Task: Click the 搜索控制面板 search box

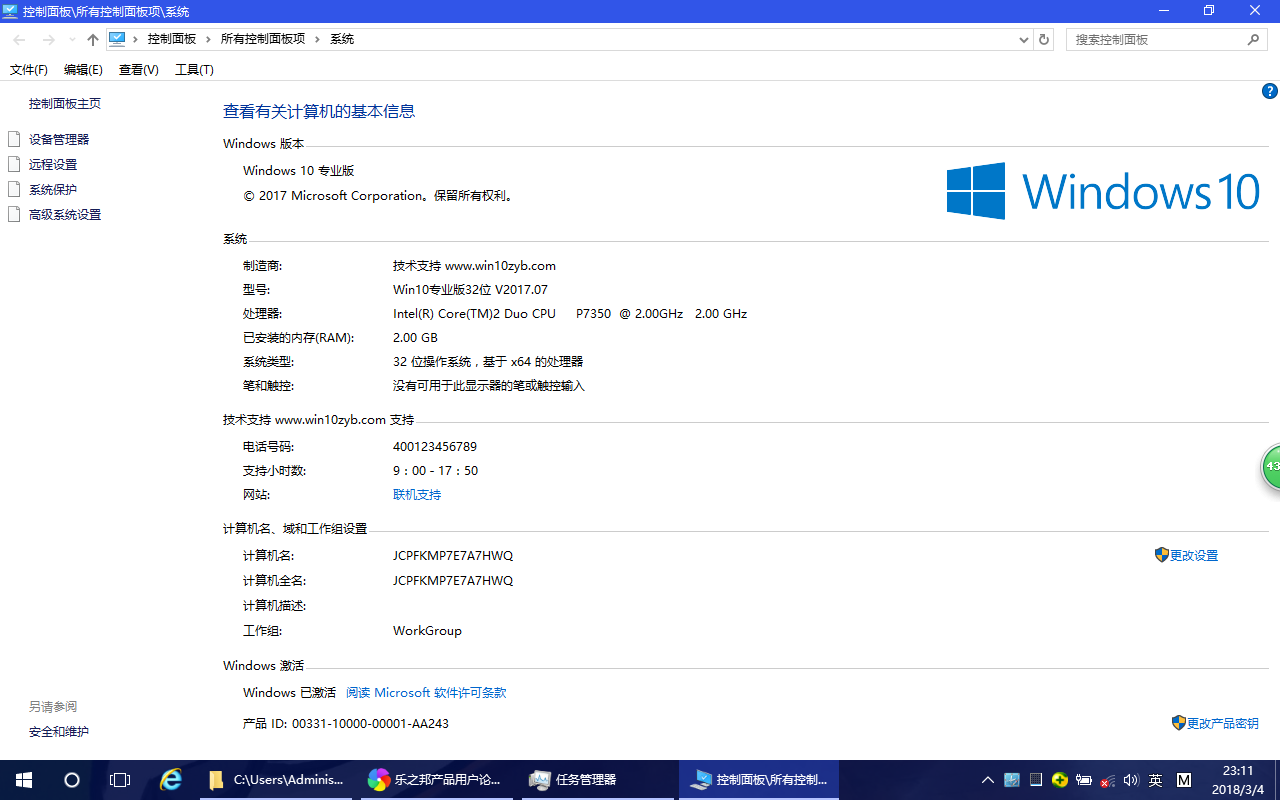Action: click(x=1160, y=39)
